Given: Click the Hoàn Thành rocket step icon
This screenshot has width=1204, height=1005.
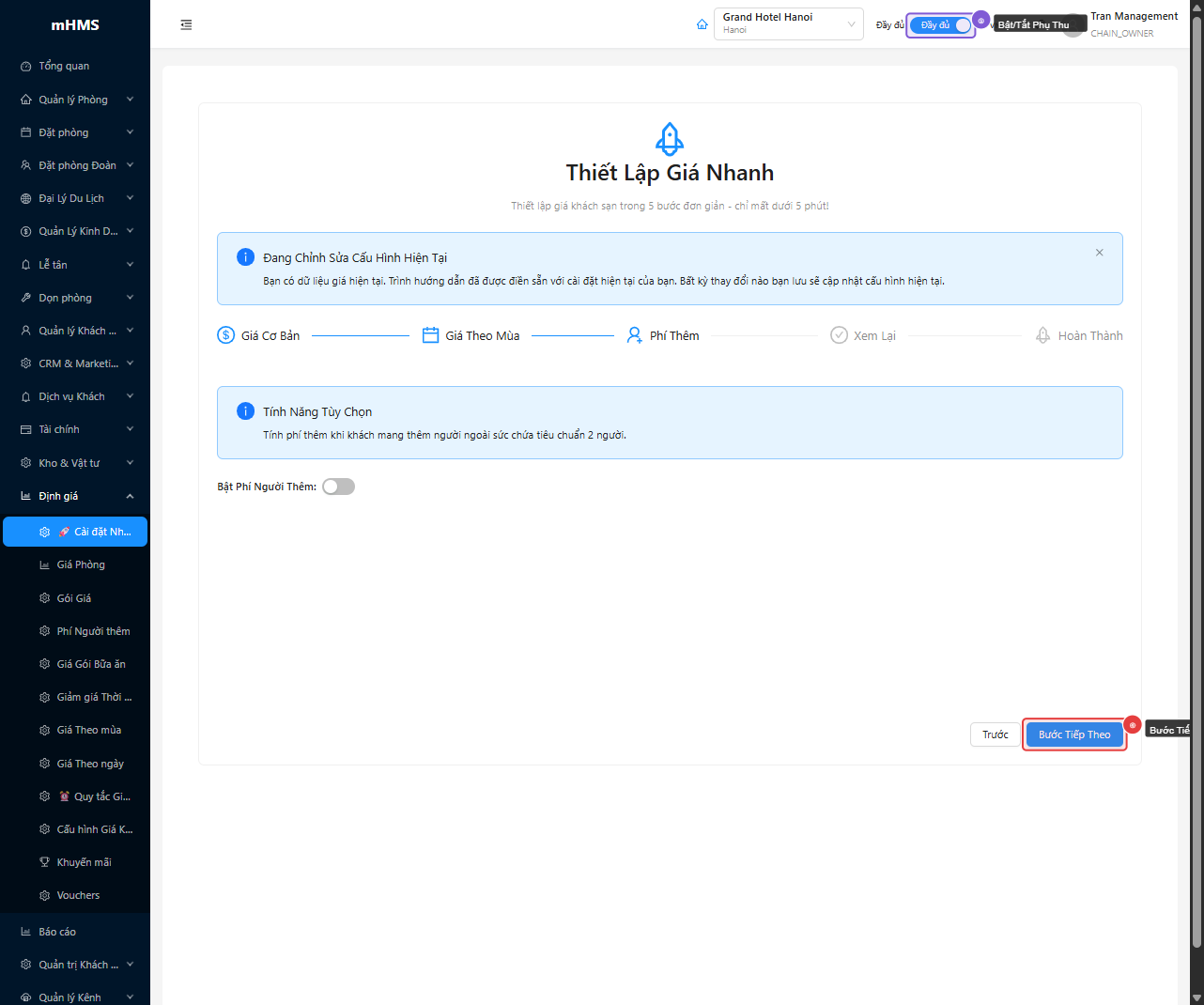Looking at the screenshot, I should click(1042, 335).
